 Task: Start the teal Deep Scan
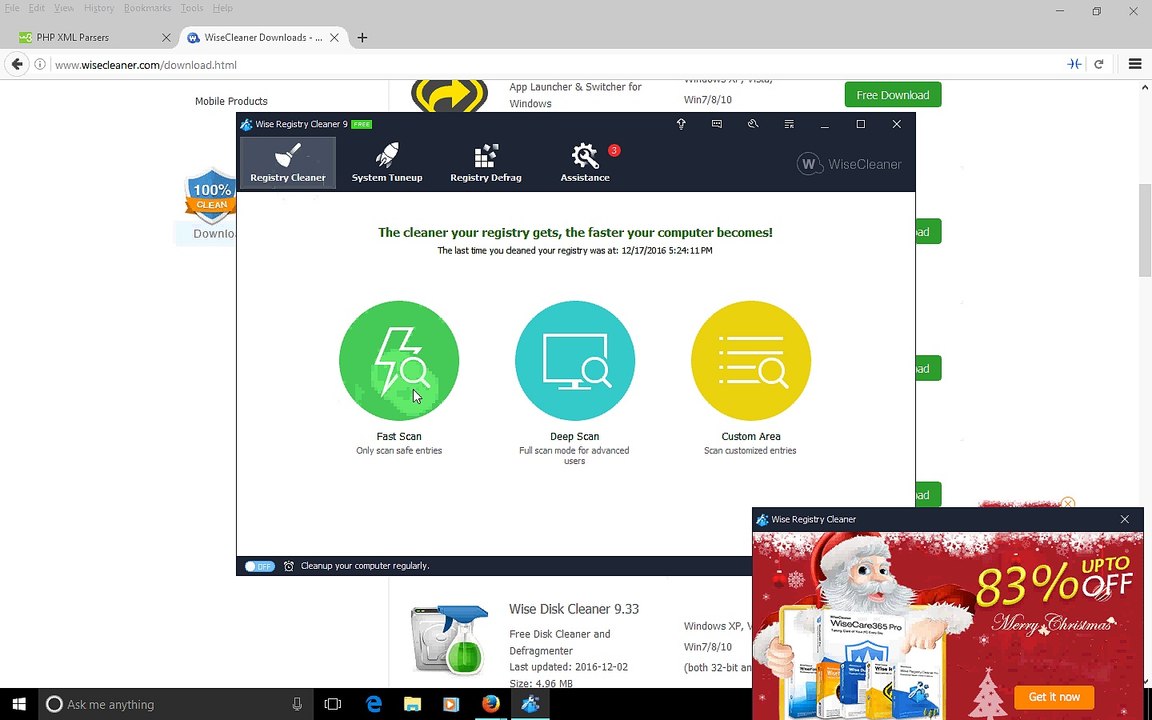coord(575,361)
